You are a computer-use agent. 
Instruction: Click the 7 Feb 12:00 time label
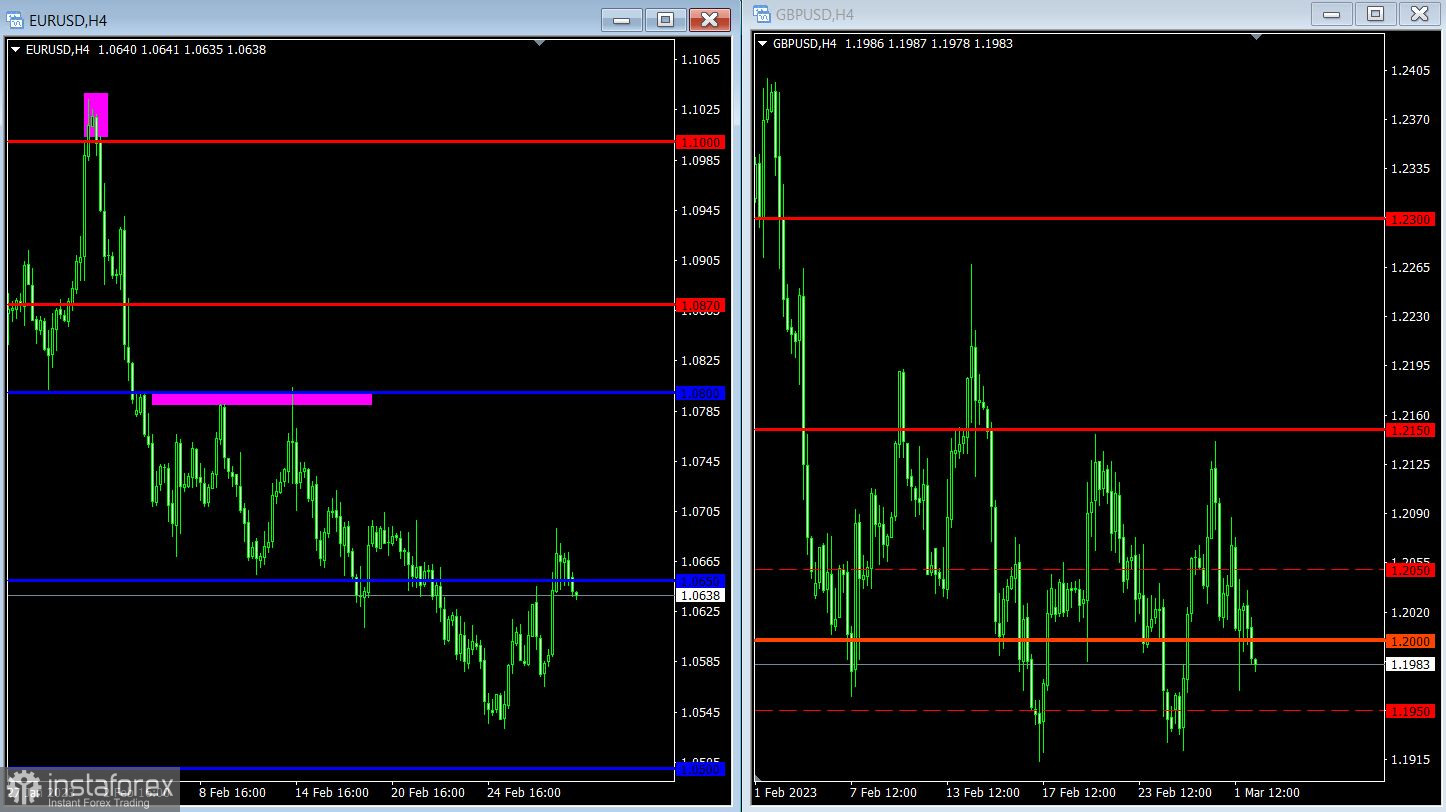click(882, 793)
